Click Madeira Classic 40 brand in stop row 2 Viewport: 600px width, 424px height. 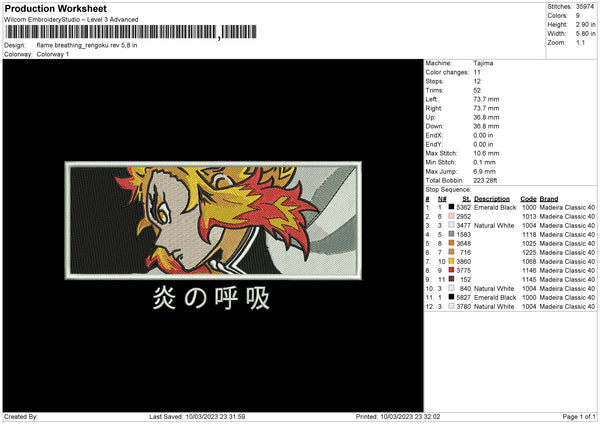click(567, 217)
